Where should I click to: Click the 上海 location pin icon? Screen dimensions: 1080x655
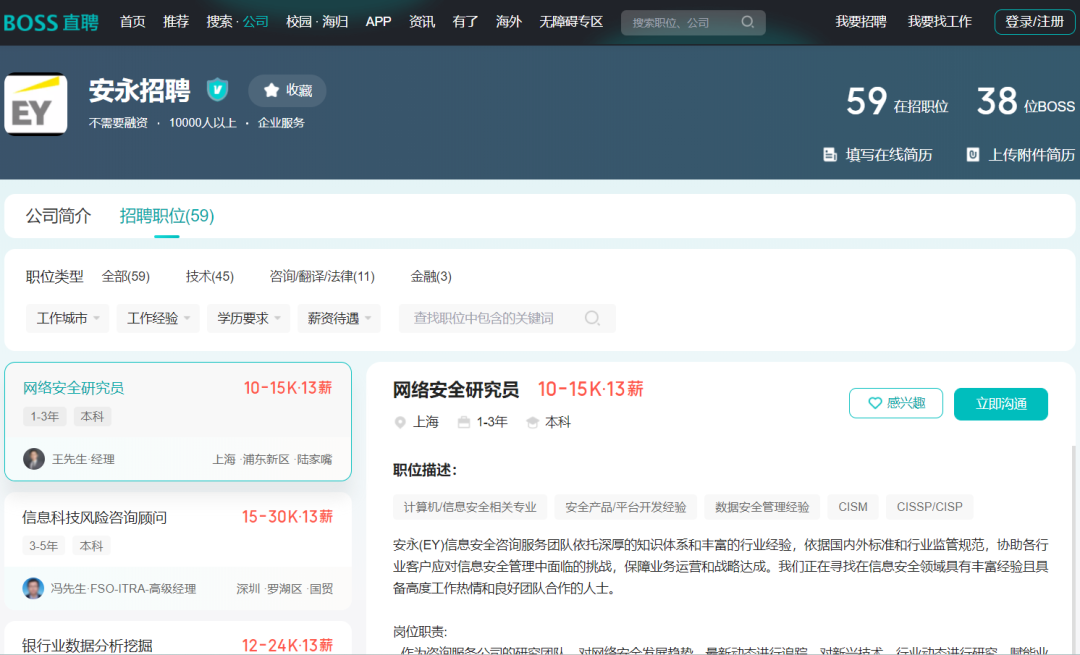[399, 422]
